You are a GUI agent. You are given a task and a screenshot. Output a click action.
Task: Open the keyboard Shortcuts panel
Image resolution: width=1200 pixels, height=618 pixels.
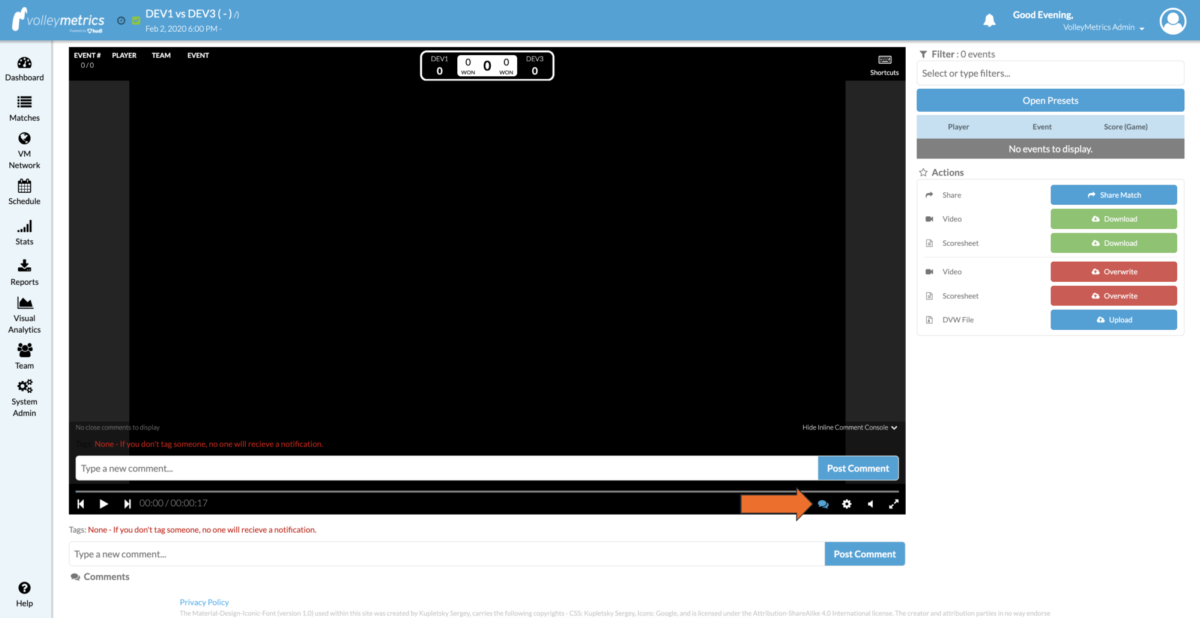pyautogui.click(x=884, y=65)
